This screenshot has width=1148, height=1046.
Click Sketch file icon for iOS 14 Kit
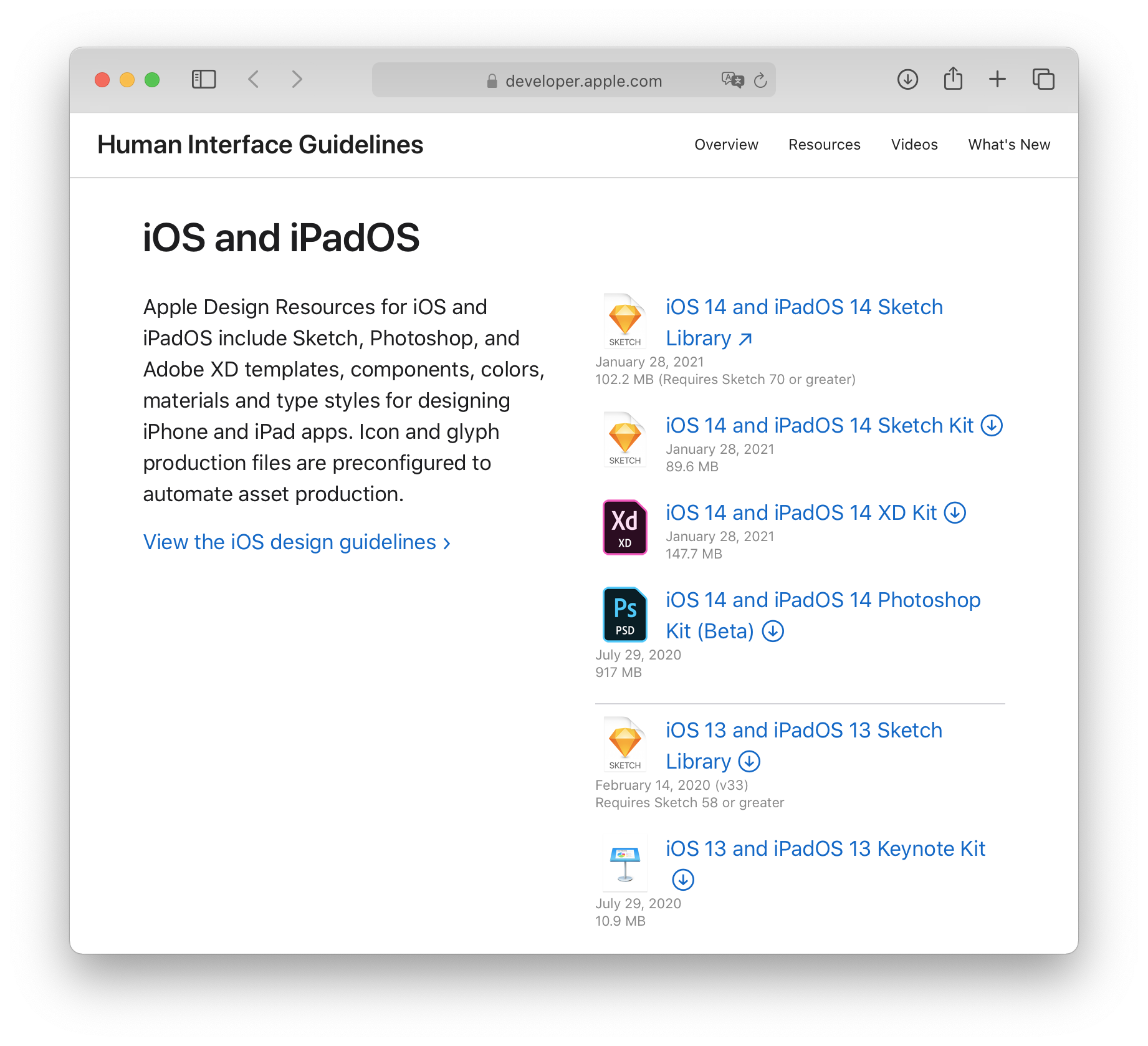click(x=624, y=439)
